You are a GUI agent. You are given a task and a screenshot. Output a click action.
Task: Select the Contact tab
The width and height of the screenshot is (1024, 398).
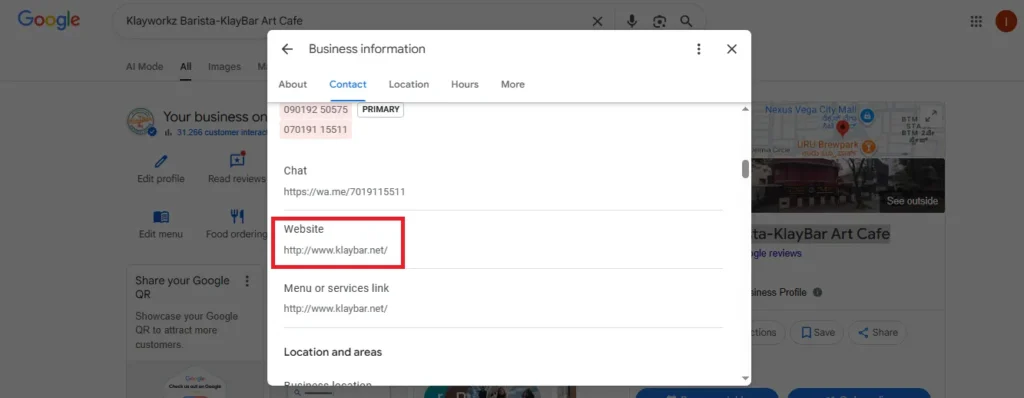point(348,84)
